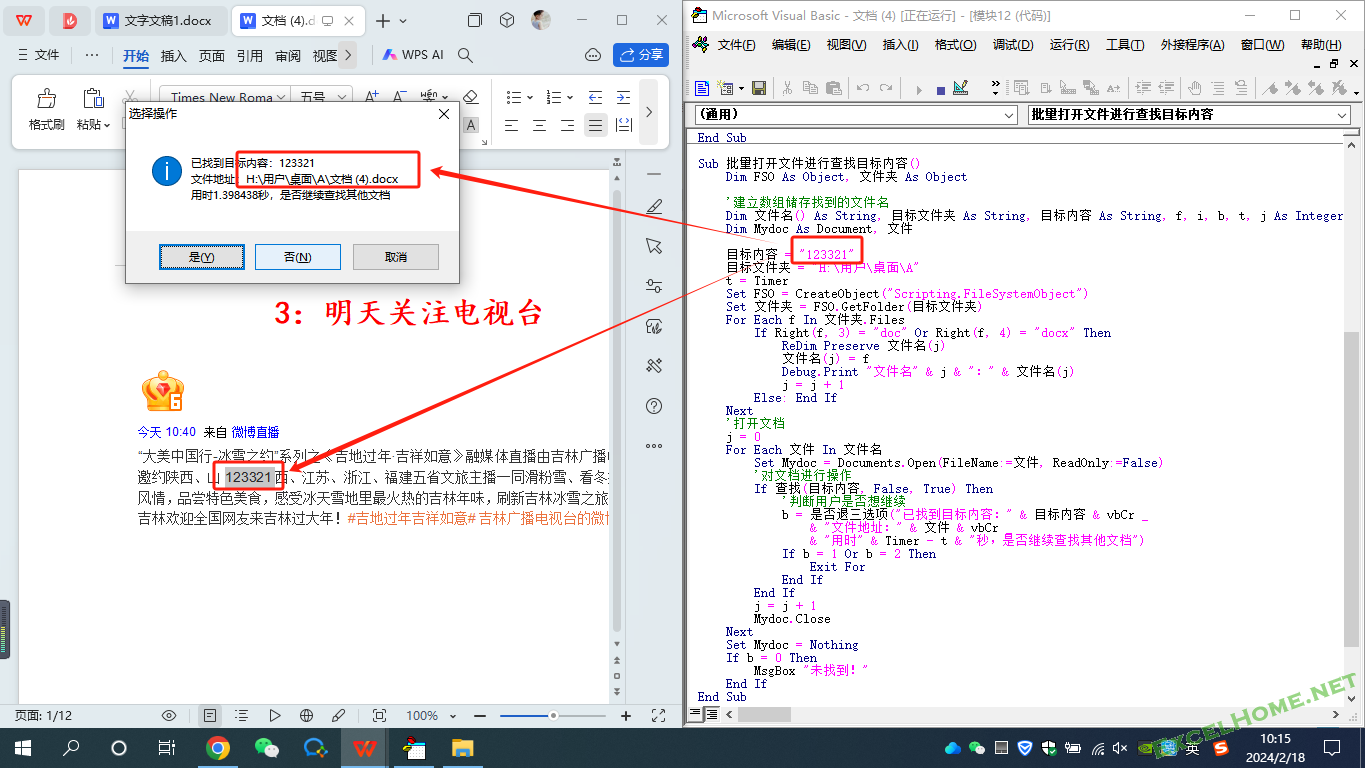1365x768 pixels.
Task: Expand more ribbon tabs chevron after 视图
Action: tap(348, 55)
